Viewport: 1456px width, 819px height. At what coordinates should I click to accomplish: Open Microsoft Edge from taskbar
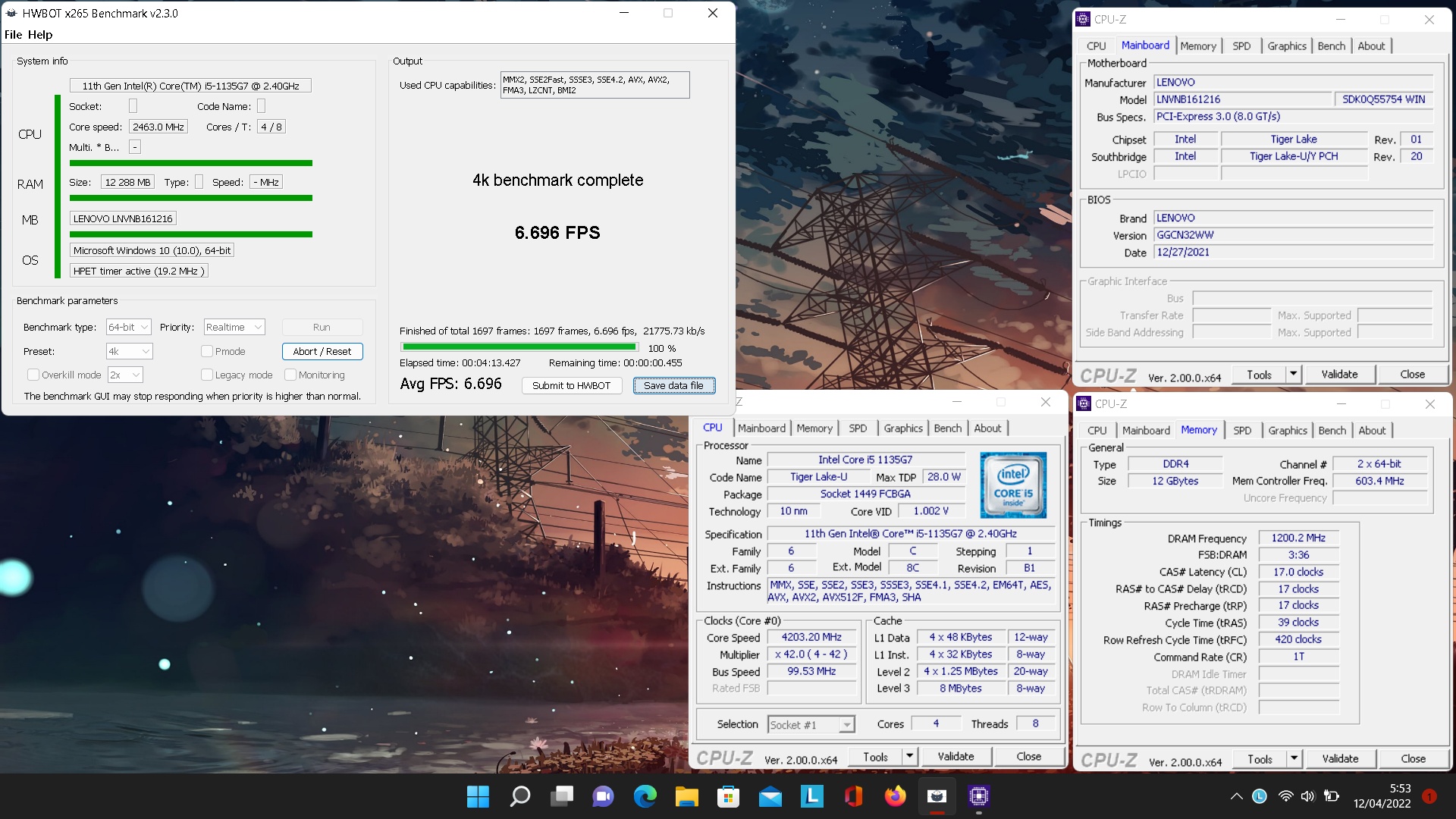tap(645, 796)
